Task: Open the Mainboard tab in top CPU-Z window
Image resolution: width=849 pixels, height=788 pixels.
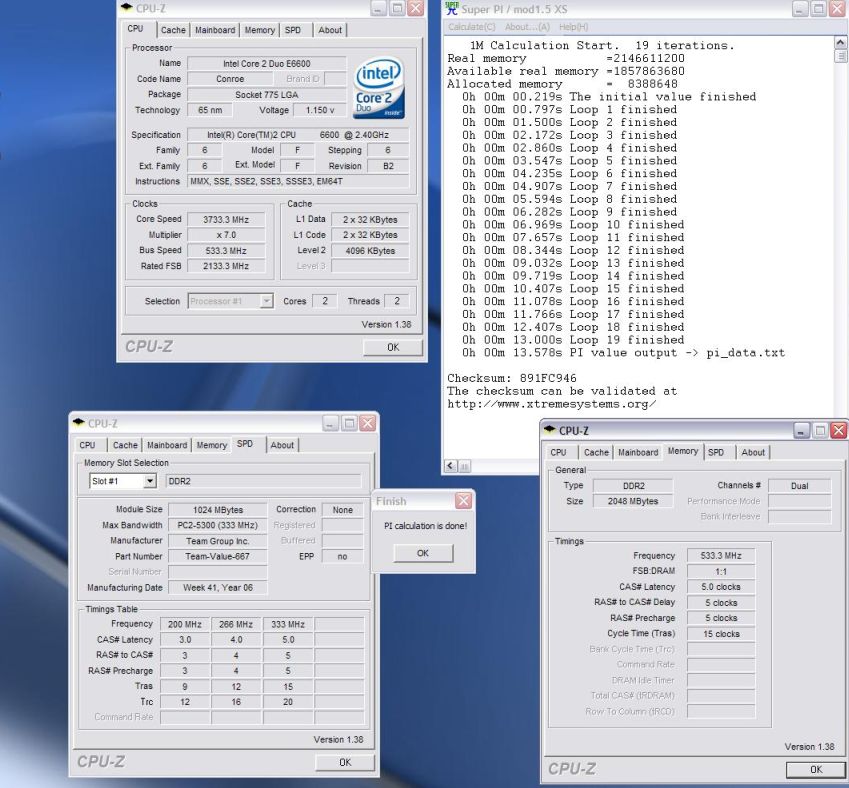Action: click(215, 30)
